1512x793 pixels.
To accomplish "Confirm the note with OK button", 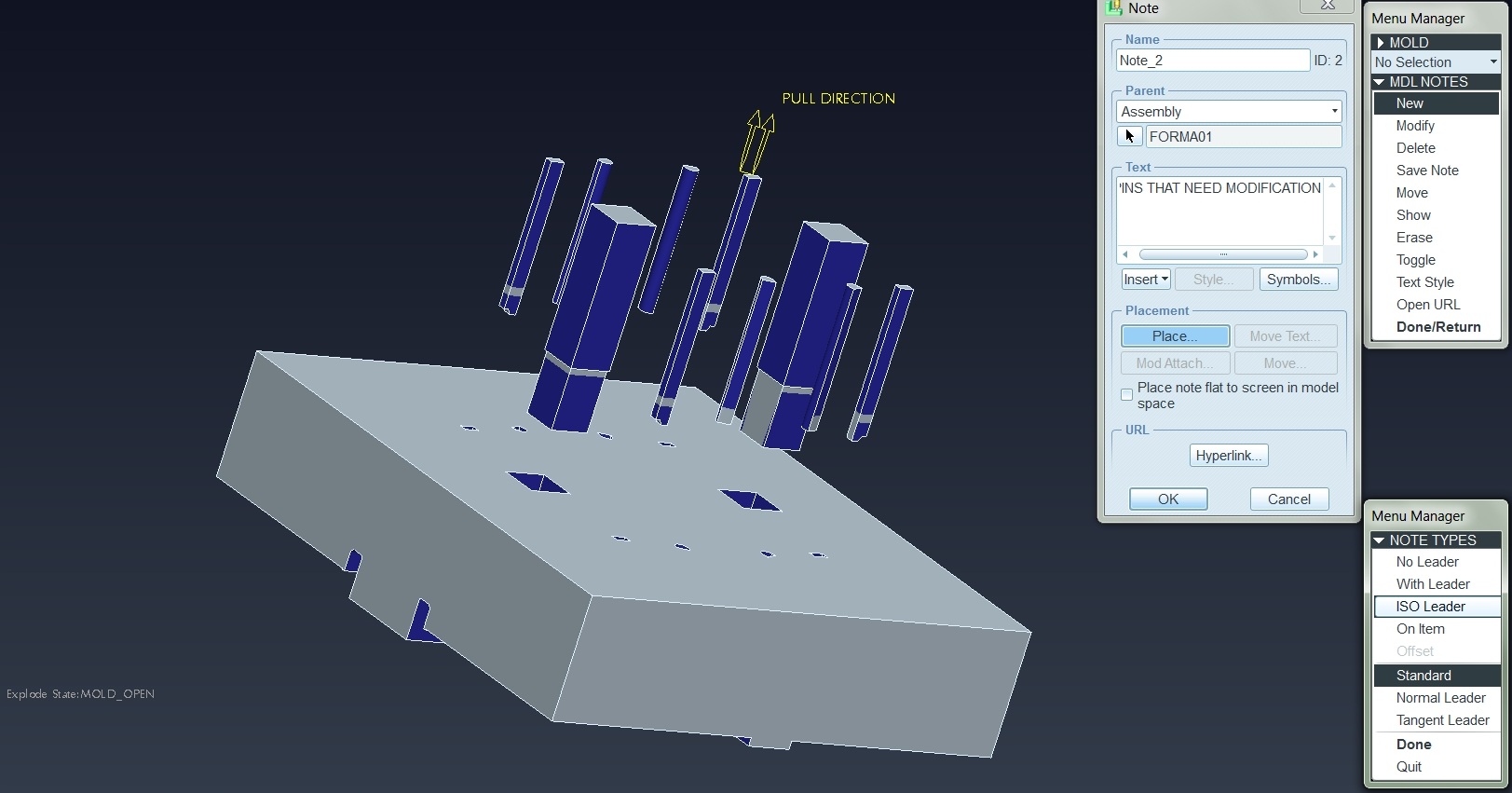I will coord(1168,499).
